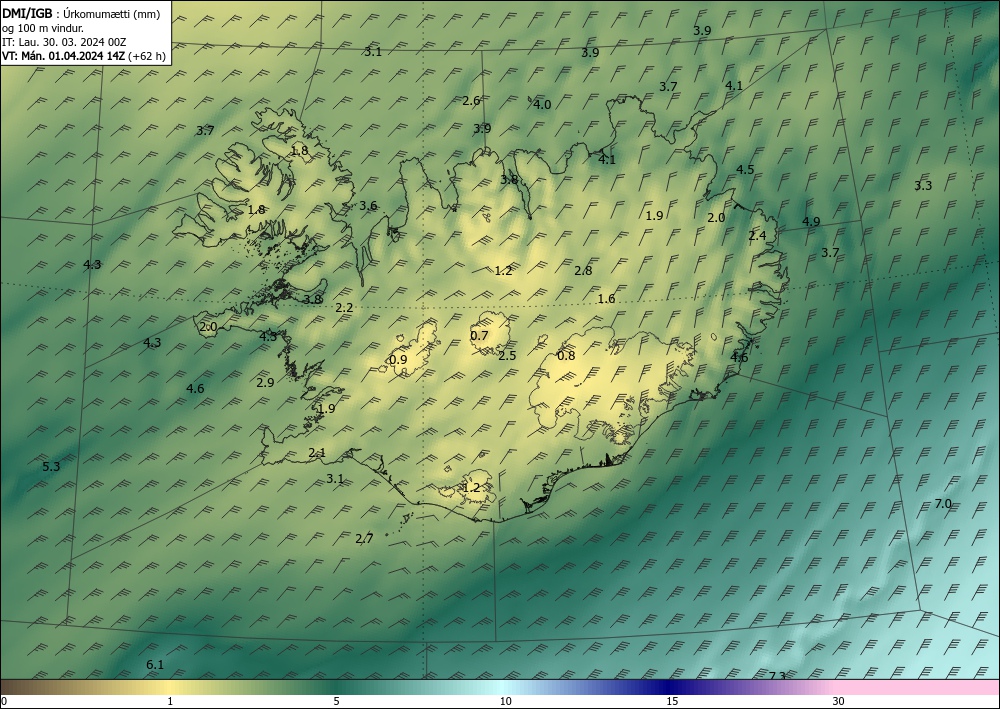
Task: Click the 5.3 value on the map
Action: click(51, 467)
